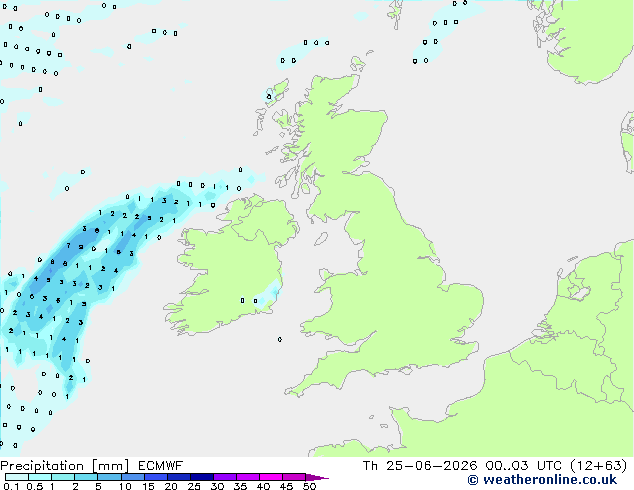
Task: Click the legend label '25'
Action: [194, 486]
